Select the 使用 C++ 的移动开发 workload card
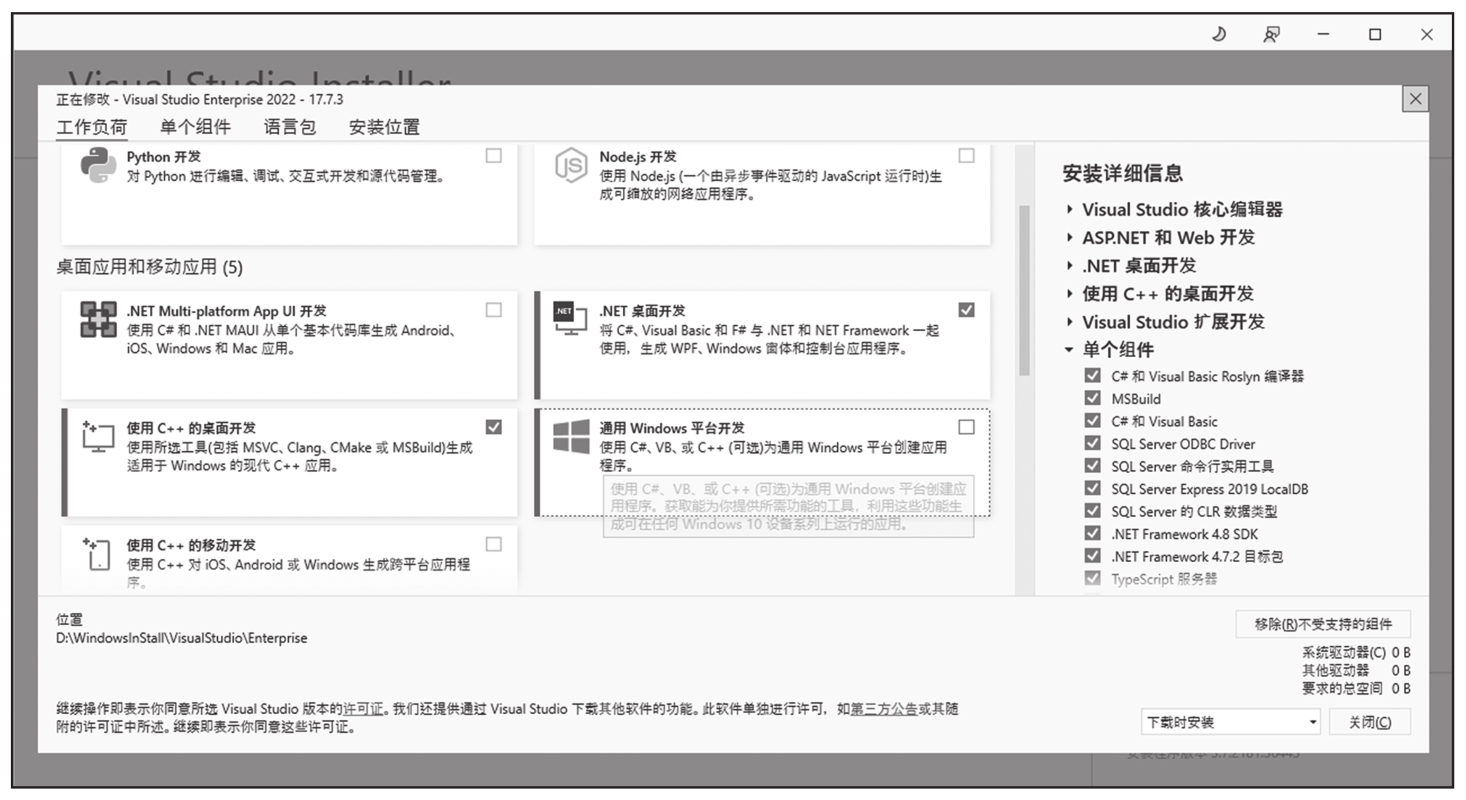The width and height of the screenshot is (1466, 800). coord(289,560)
